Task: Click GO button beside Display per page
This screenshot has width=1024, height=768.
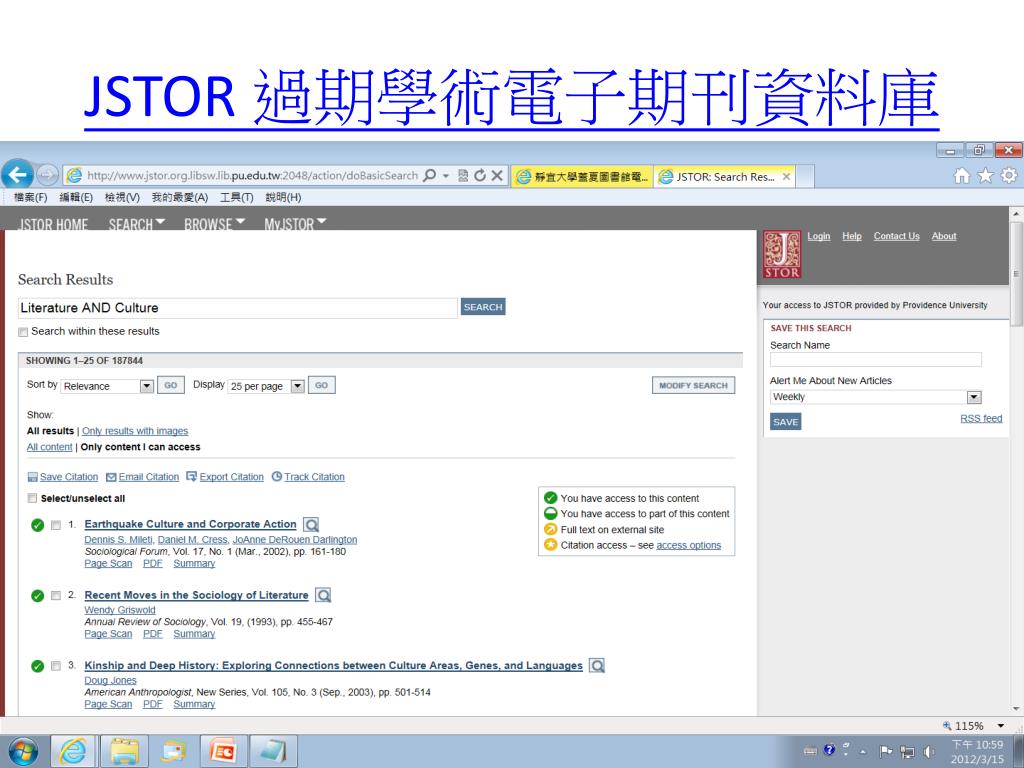Action: [321, 385]
